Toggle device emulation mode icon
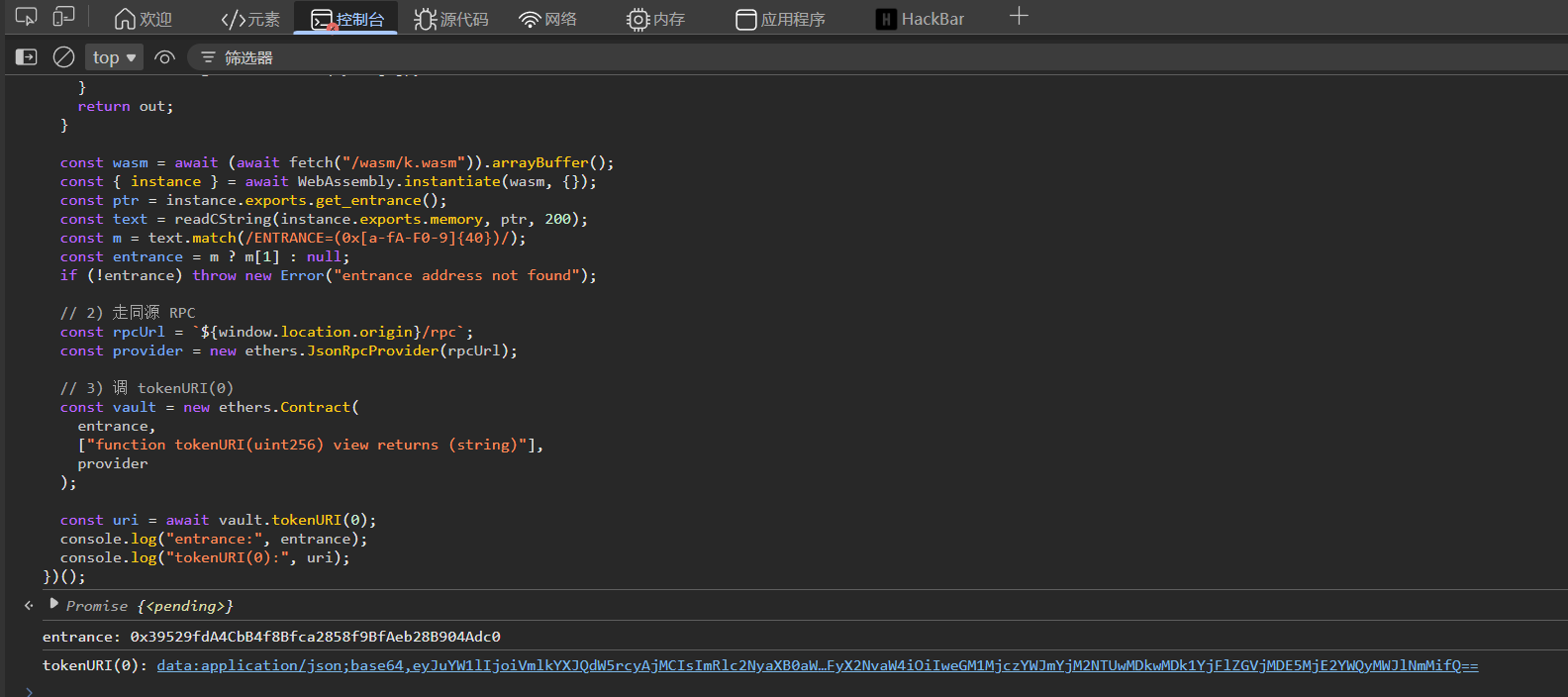Screen dimensions: 1568x697 (x=63, y=17)
